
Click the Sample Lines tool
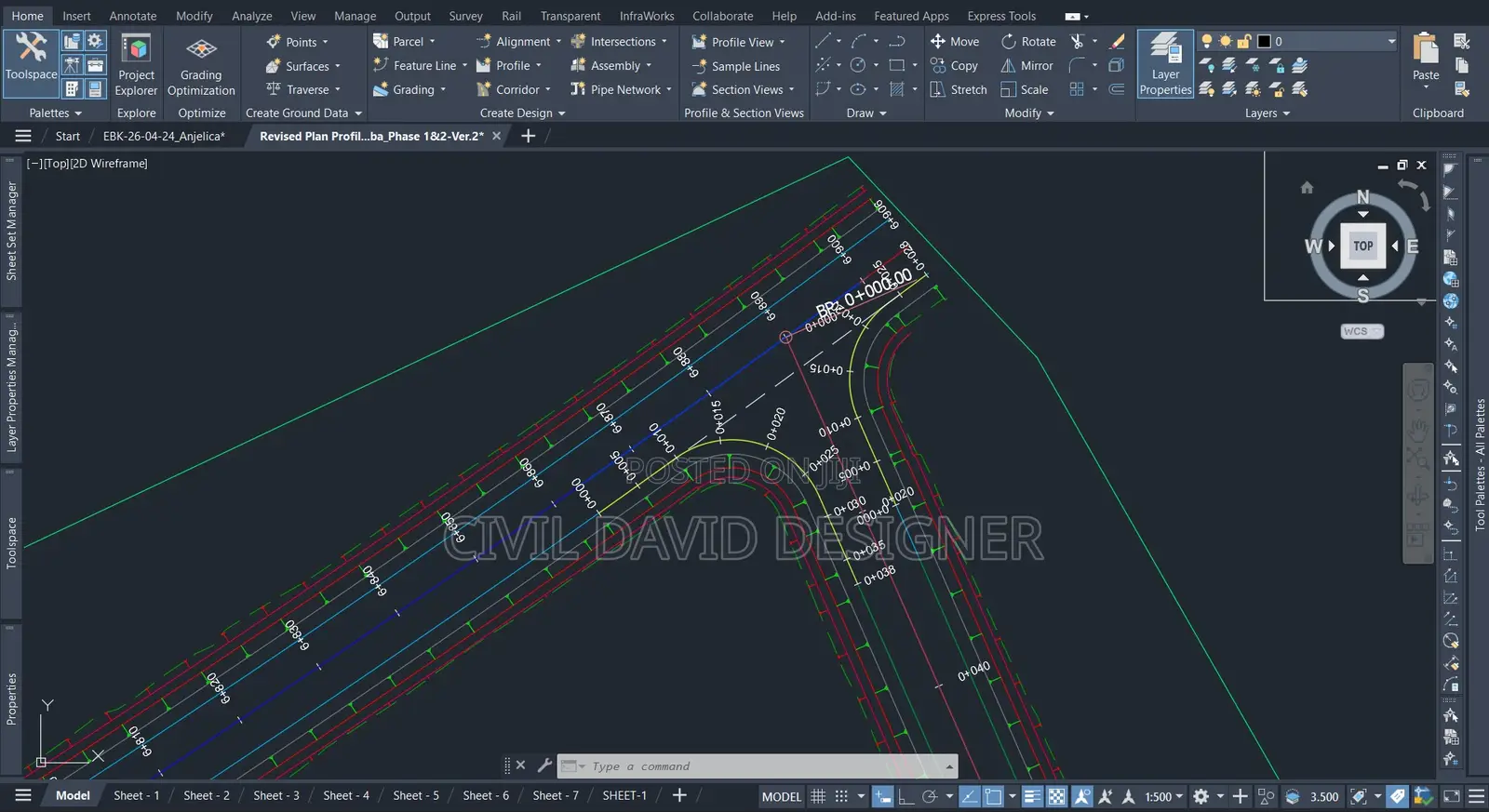(735, 66)
